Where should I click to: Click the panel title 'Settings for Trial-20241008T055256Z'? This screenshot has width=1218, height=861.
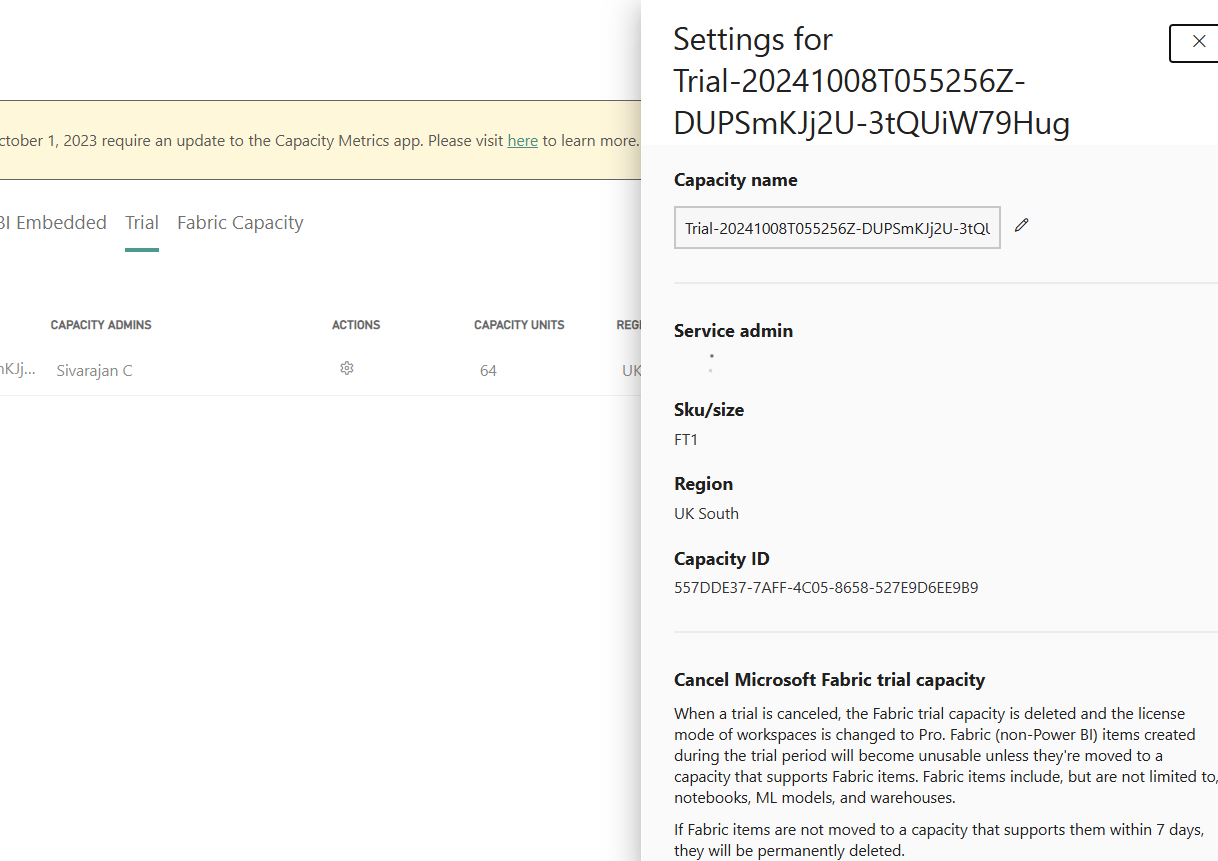tap(872, 81)
